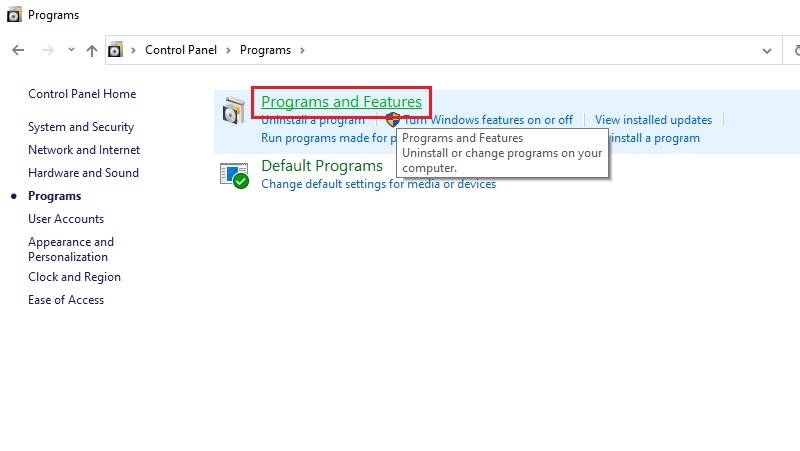Open Control Panel Home
800x451 pixels.
click(82, 94)
